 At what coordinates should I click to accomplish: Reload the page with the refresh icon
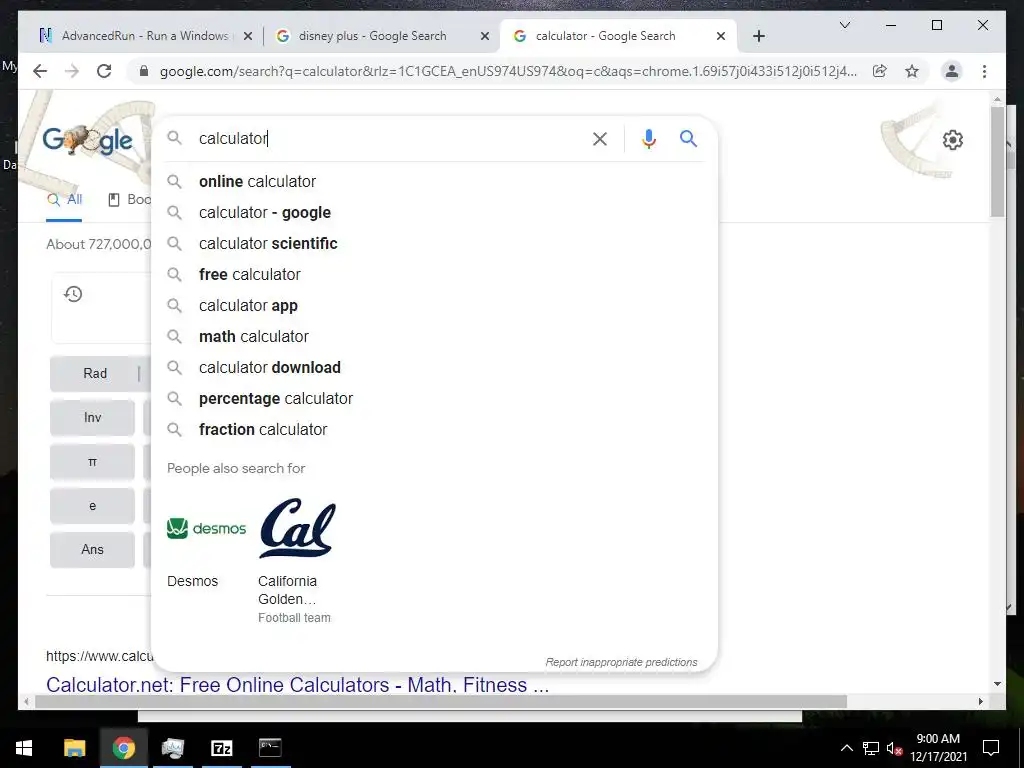(x=104, y=71)
